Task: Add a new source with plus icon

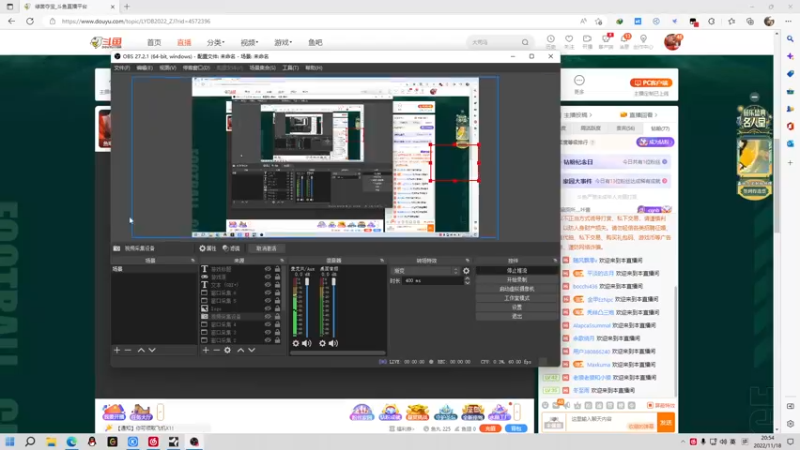Action: [206, 350]
